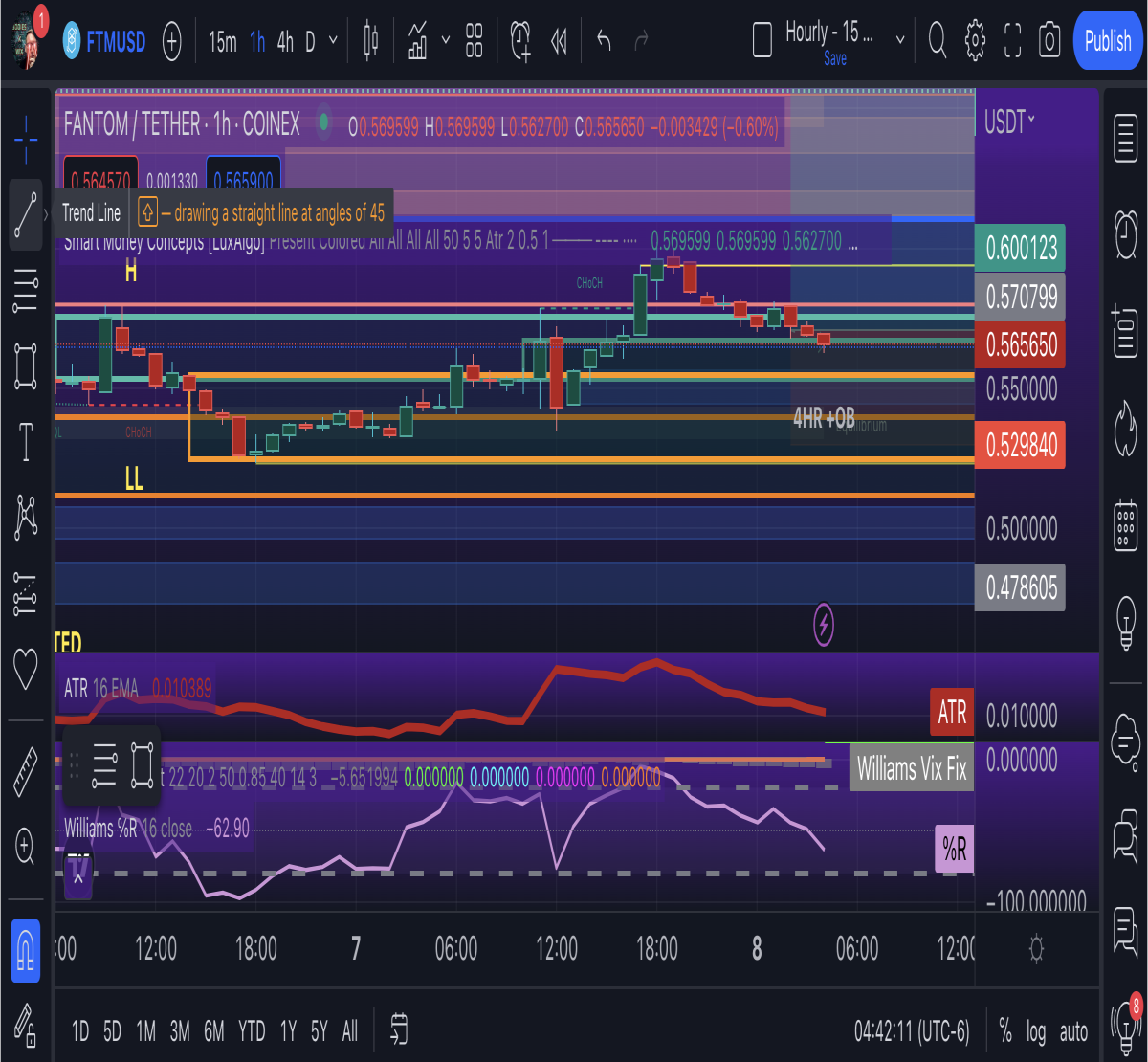The height and width of the screenshot is (1062, 1148).
Task: Select the Trend Line drawing tool
Action: tap(26, 214)
